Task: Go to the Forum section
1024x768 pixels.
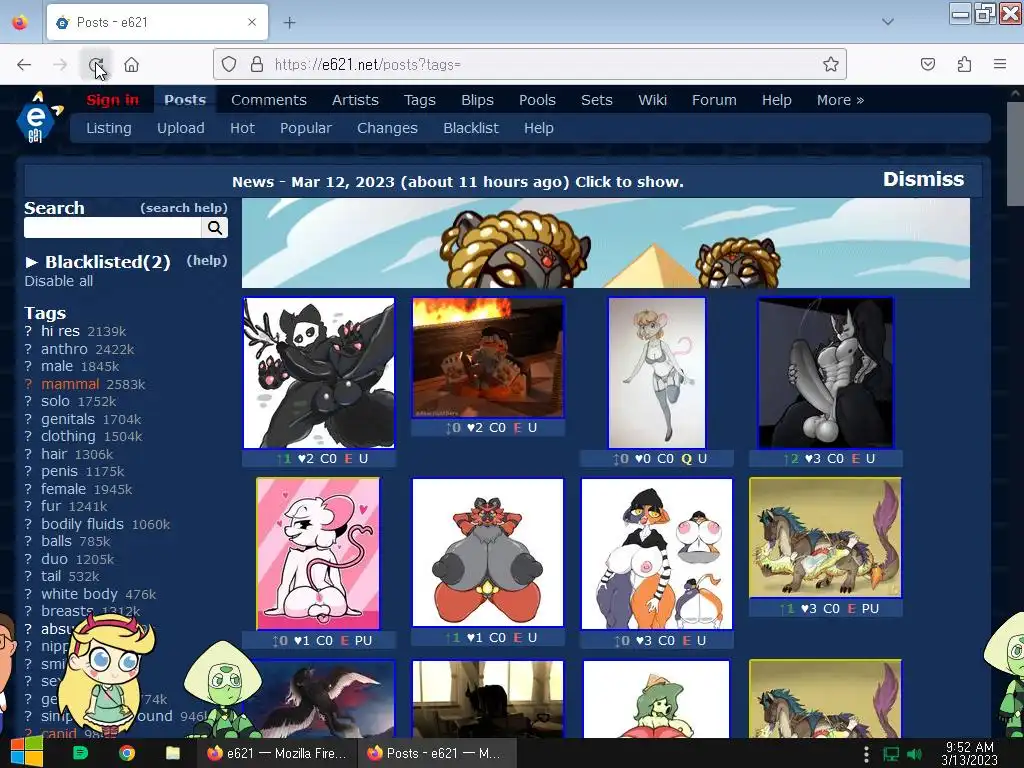Action: (x=714, y=100)
